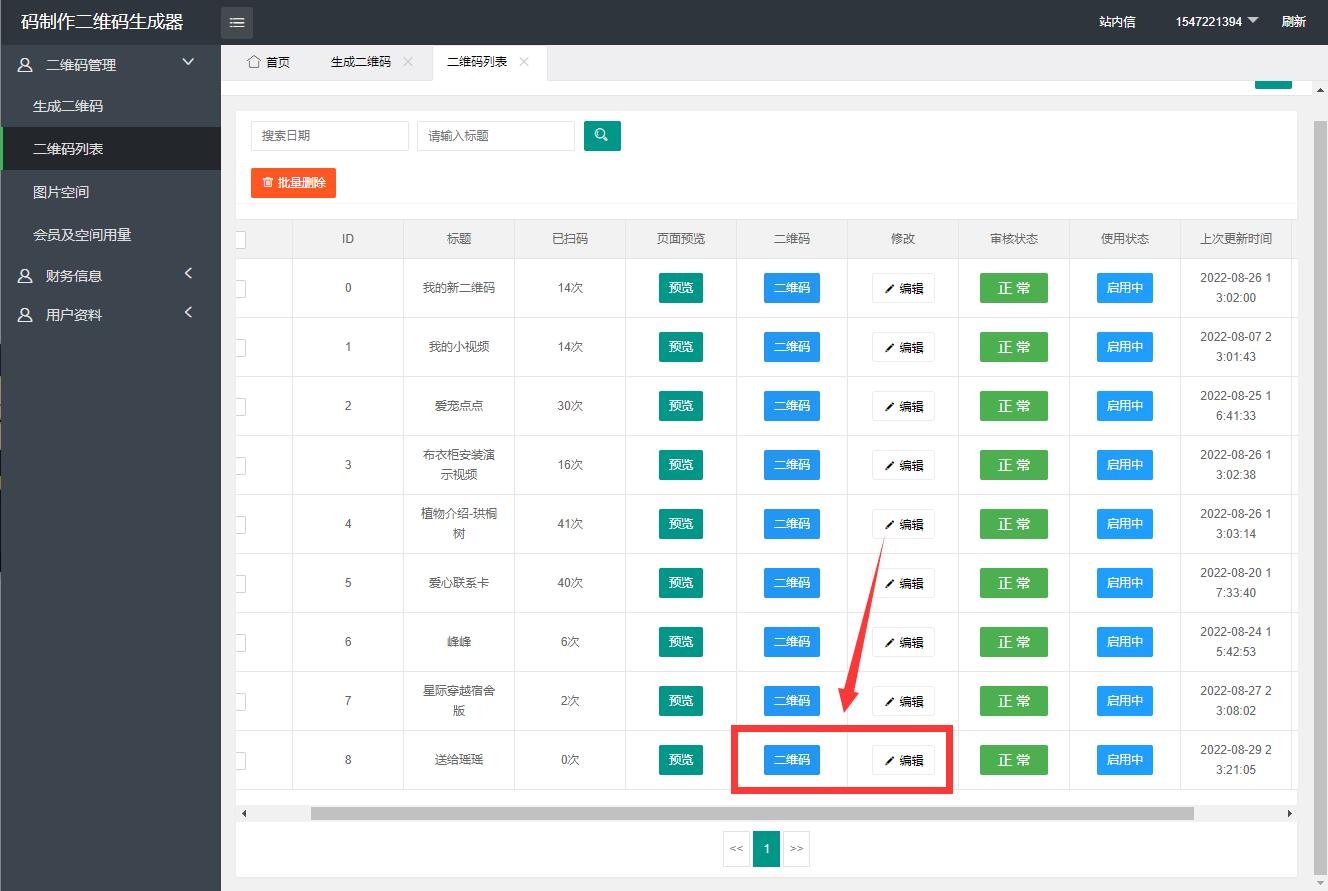This screenshot has width=1328, height=891.
Task: Click the previous page << button
Action: (736, 849)
